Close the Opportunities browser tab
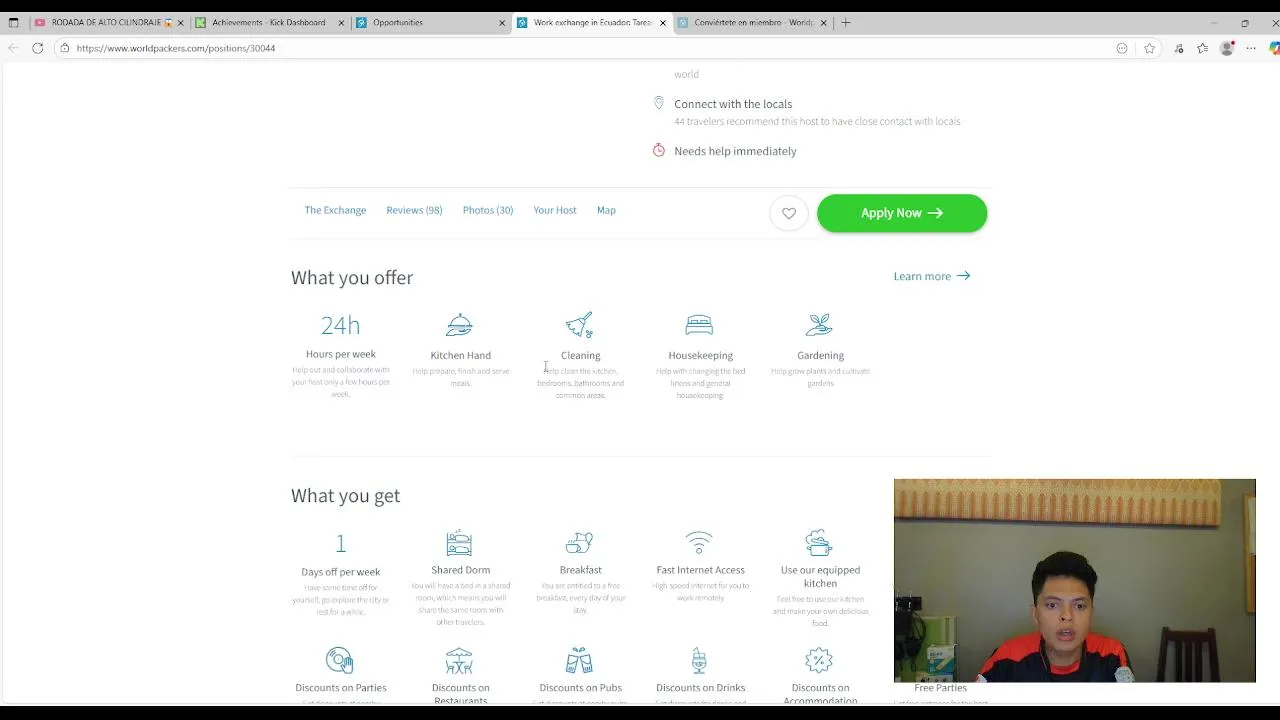 tap(502, 22)
